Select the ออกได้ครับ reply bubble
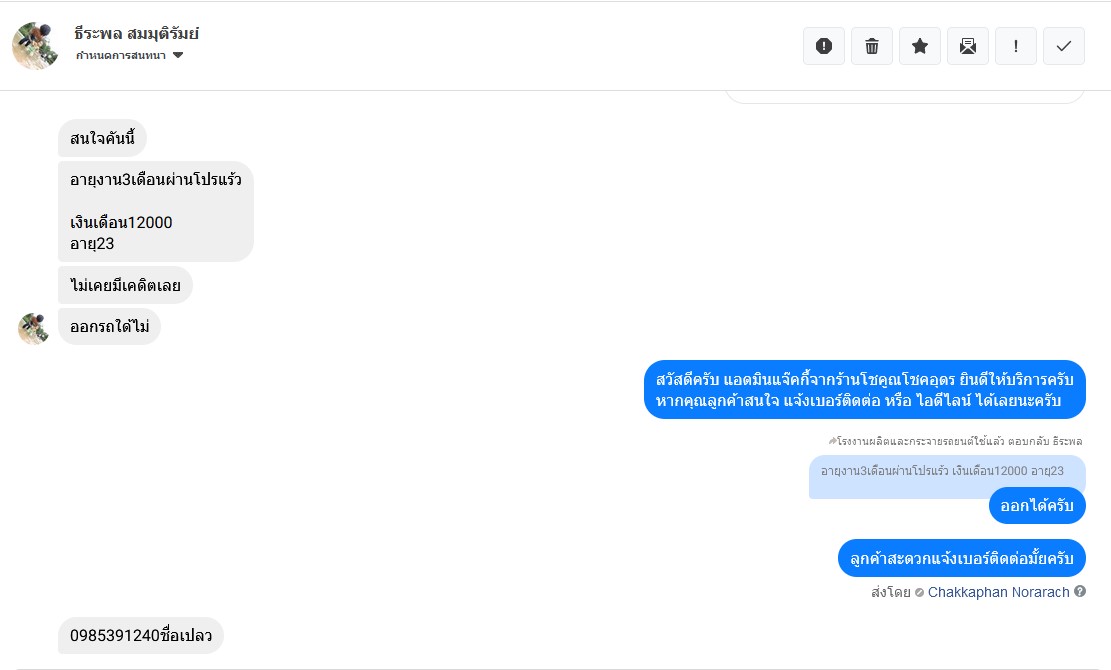The width and height of the screenshot is (1111, 670). [x=1037, y=506]
